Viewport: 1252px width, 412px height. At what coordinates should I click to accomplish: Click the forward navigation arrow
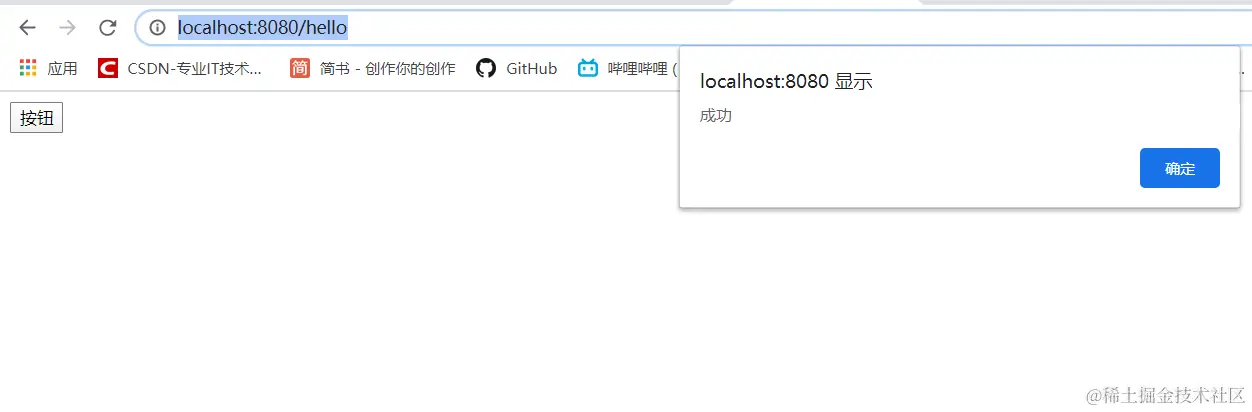click(67, 28)
